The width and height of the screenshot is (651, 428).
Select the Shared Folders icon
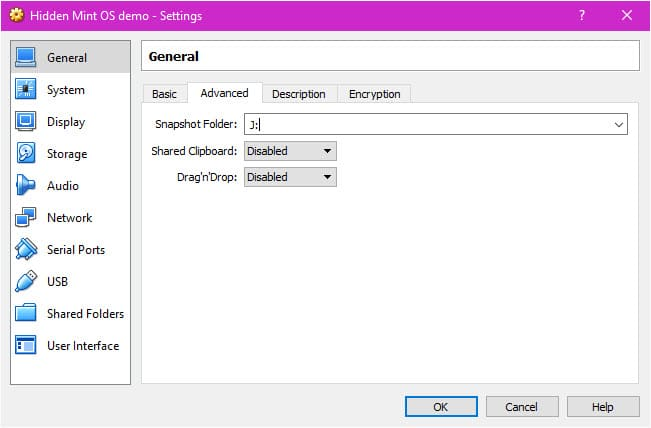click(x=26, y=313)
